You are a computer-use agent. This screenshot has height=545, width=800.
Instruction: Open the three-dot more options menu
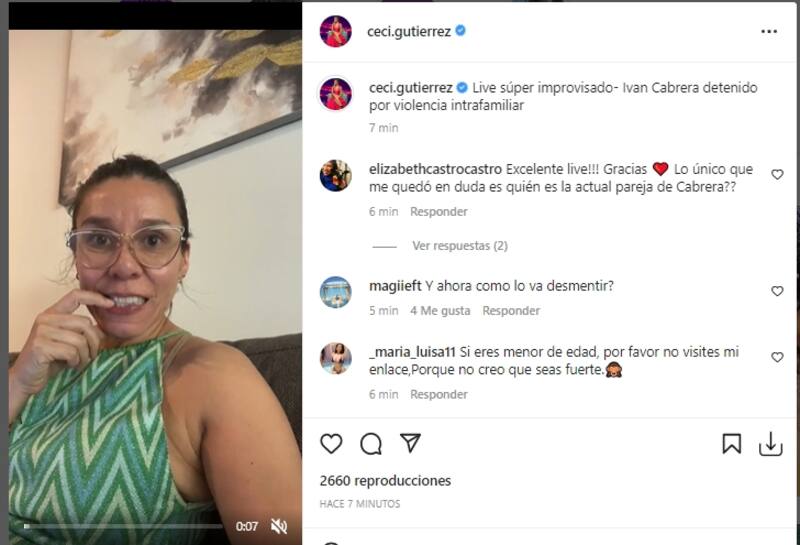(769, 32)
